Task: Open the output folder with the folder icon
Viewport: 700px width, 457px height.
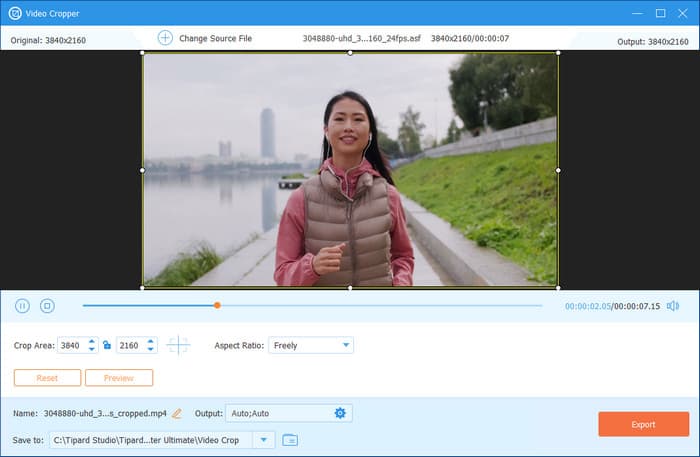Action: coord(290,440)
